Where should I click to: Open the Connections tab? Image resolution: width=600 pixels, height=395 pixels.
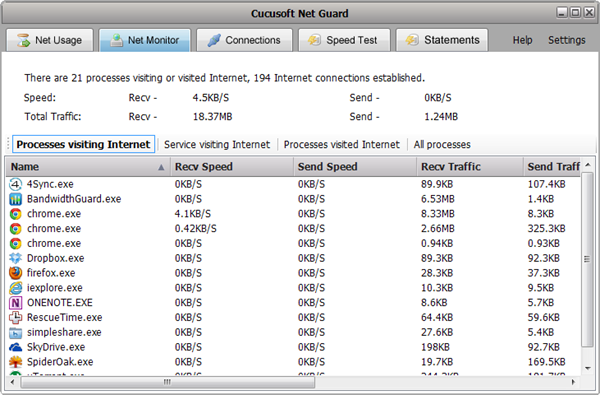pyautogui.click(x=244, y=40)
